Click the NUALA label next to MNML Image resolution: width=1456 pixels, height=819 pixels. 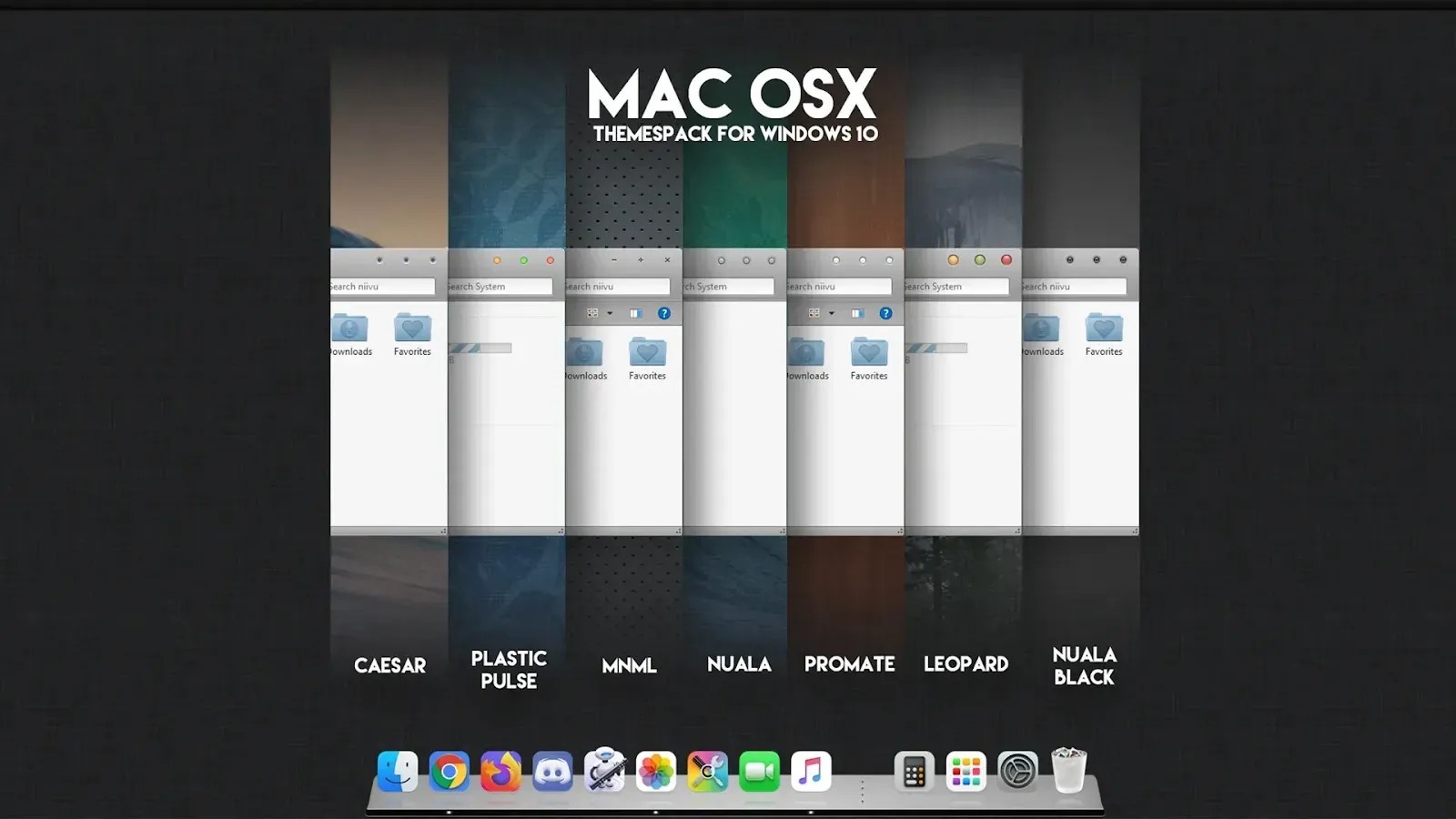(x=739, y=664)
